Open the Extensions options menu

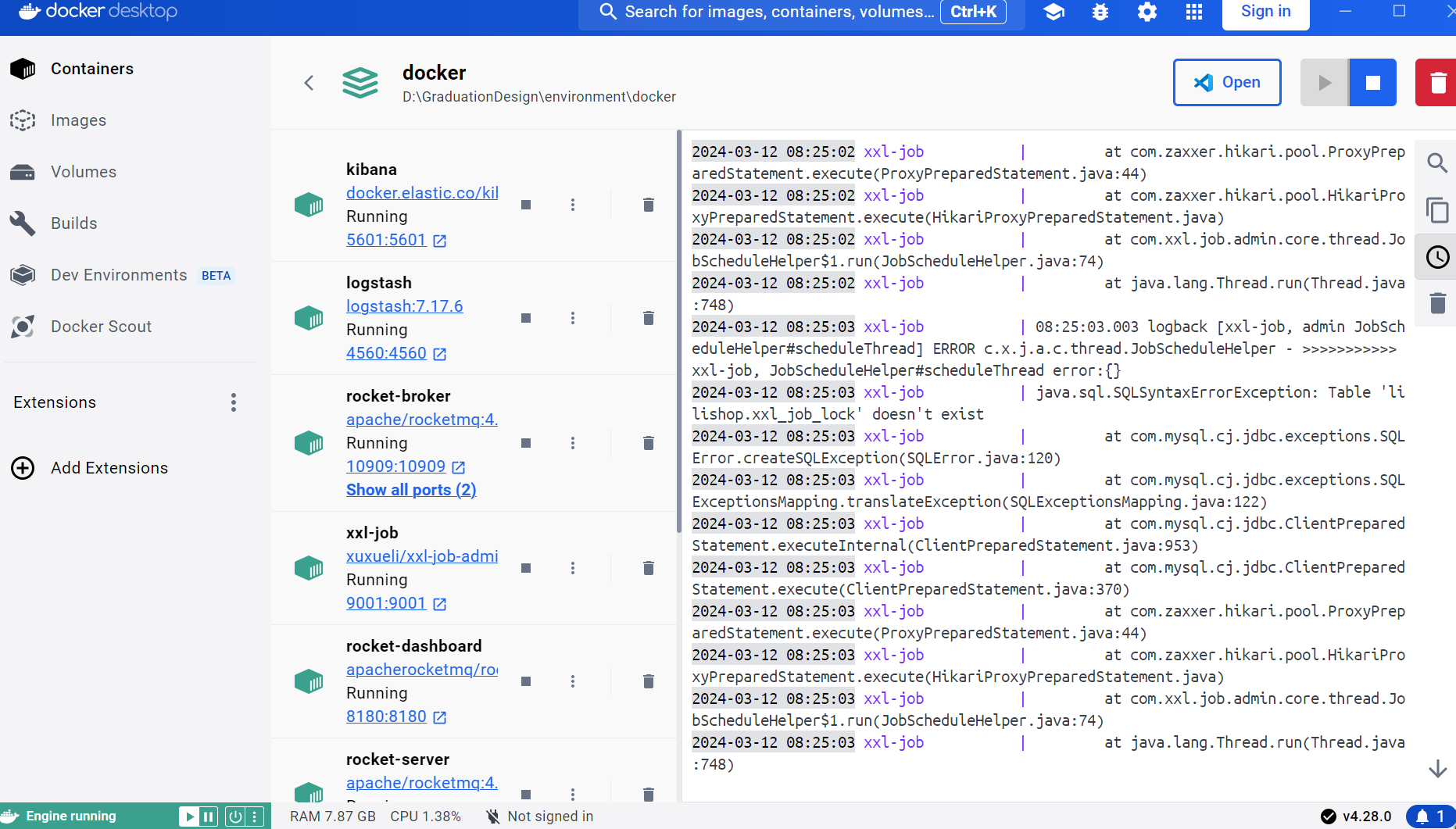(233, 402)
